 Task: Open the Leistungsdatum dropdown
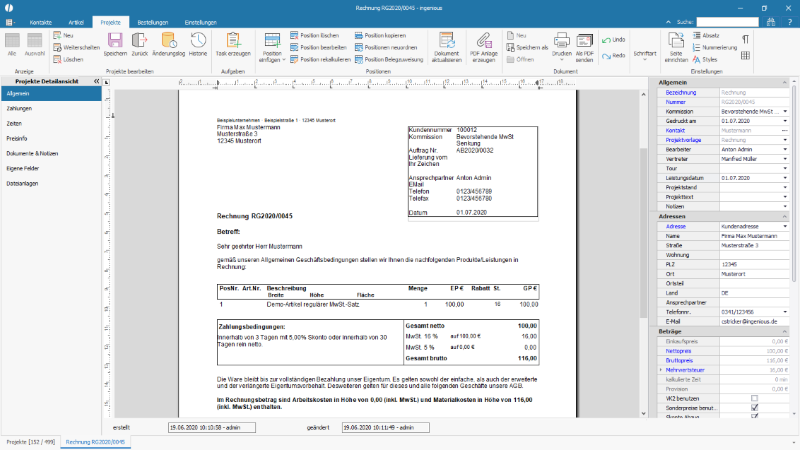tap(785, 178)
